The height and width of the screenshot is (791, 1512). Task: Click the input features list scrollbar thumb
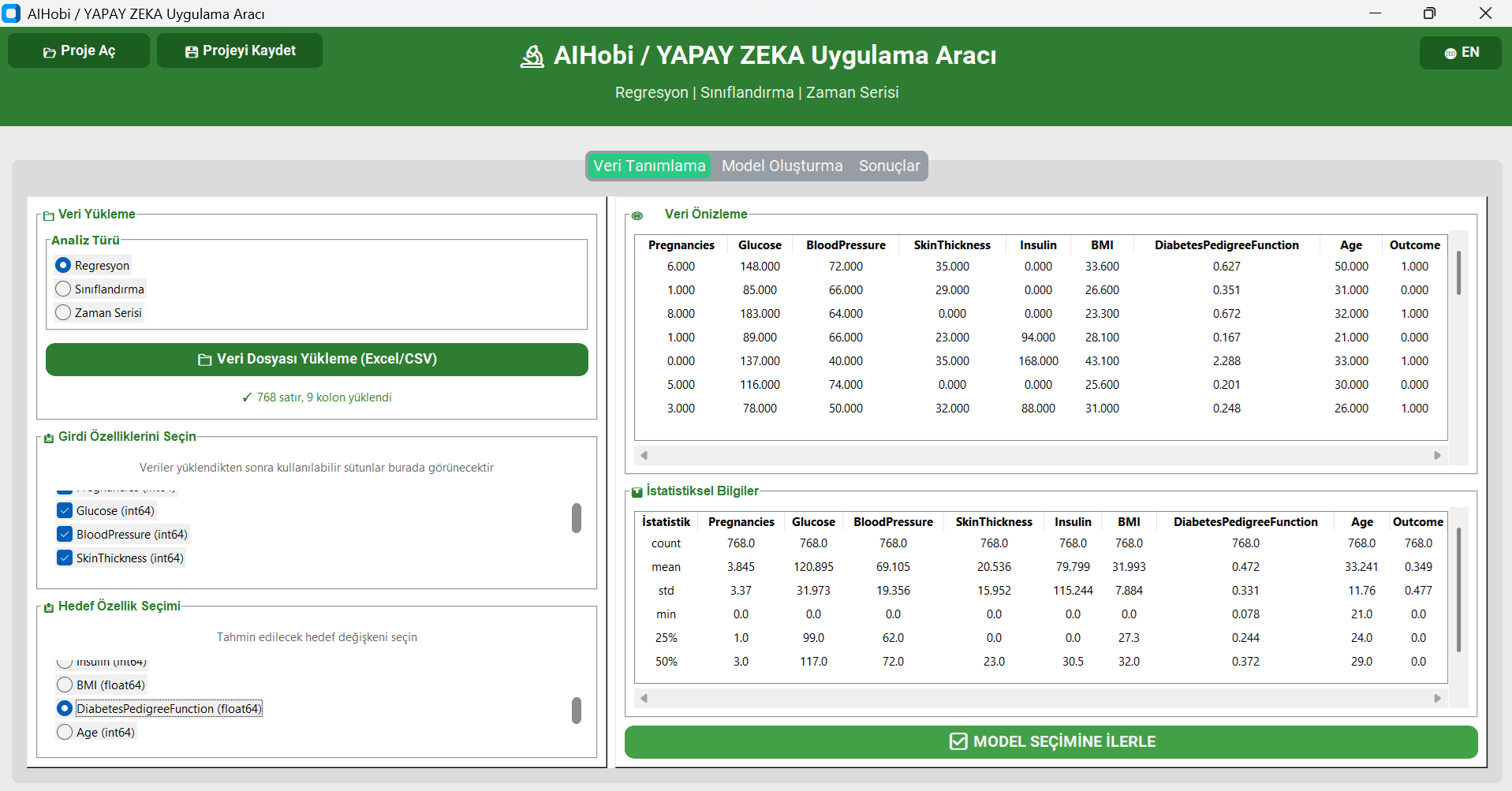pos(577,518)
